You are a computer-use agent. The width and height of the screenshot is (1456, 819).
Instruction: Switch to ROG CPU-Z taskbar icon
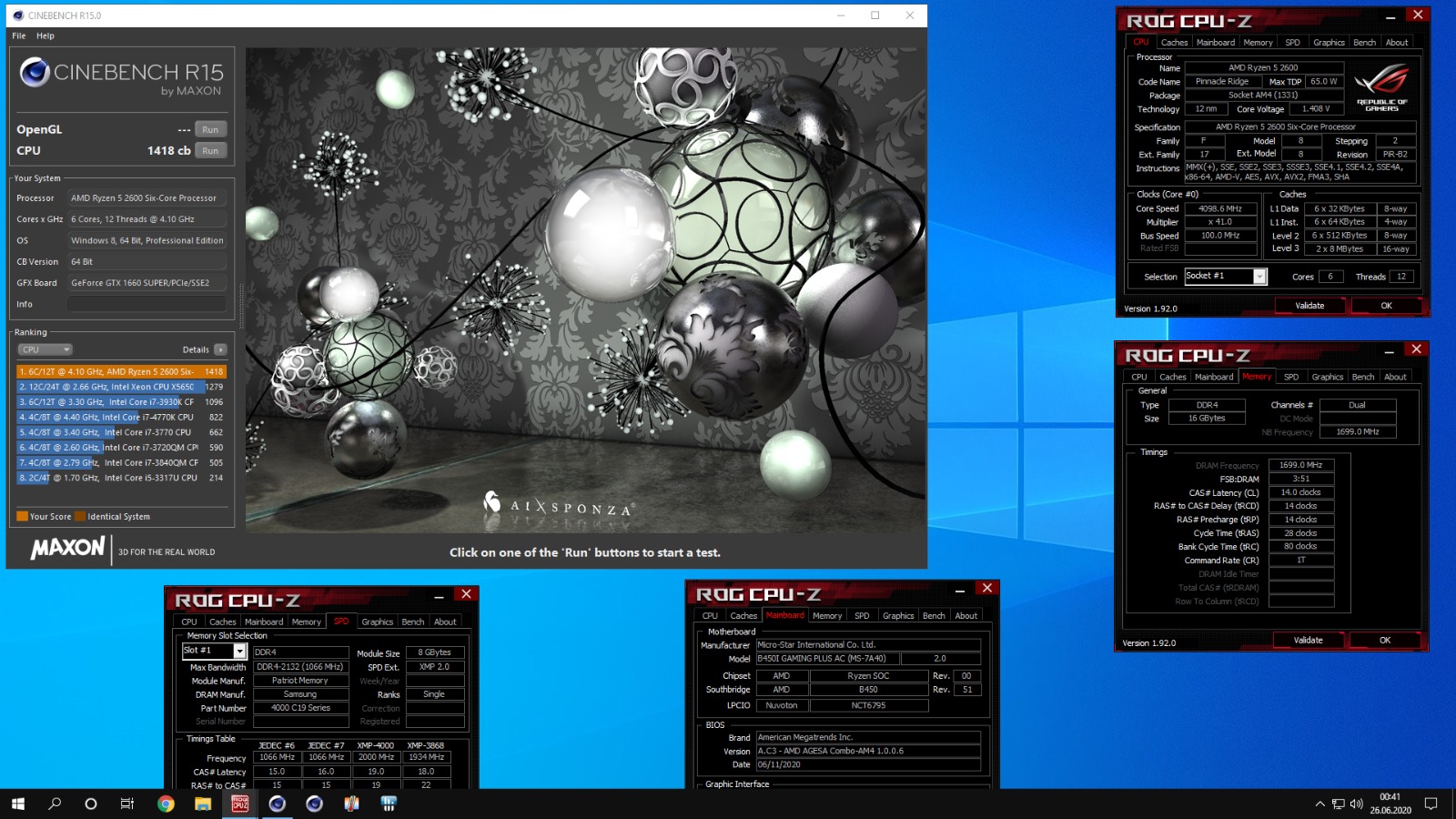[239, 804]
